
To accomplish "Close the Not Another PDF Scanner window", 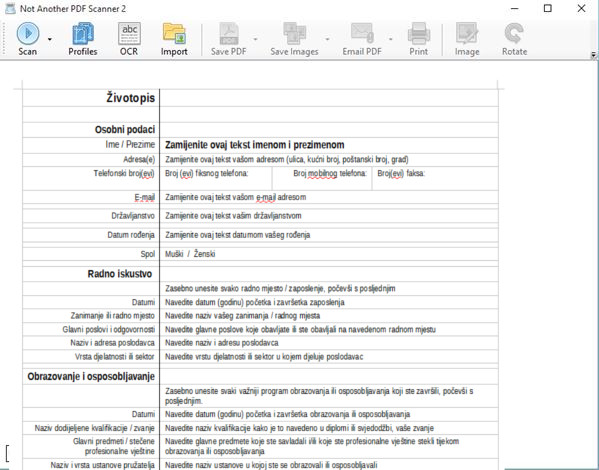I will tap(581, 8).
